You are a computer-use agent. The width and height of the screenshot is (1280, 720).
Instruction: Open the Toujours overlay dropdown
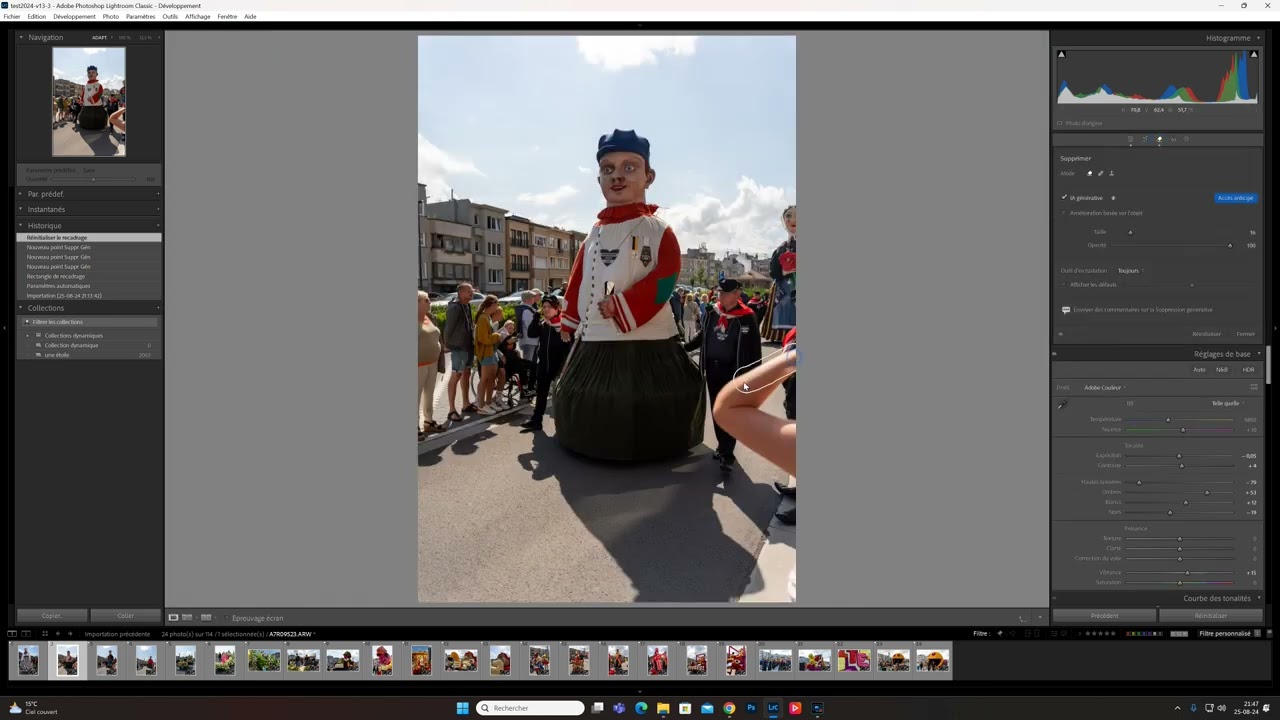pyautogui.click(x=1131, y=270)
